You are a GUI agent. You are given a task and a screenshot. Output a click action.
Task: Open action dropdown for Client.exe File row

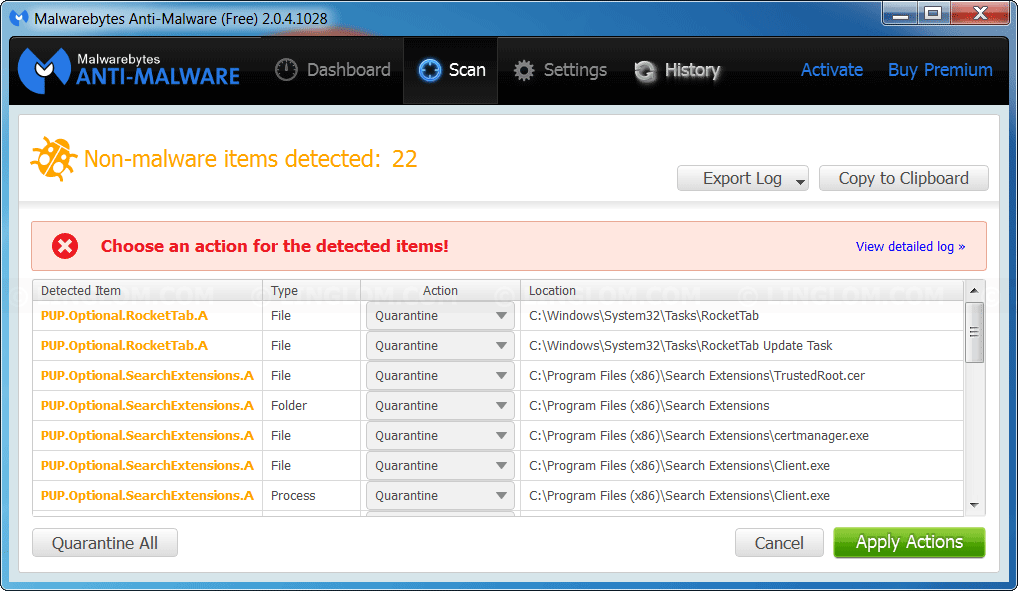440,466
